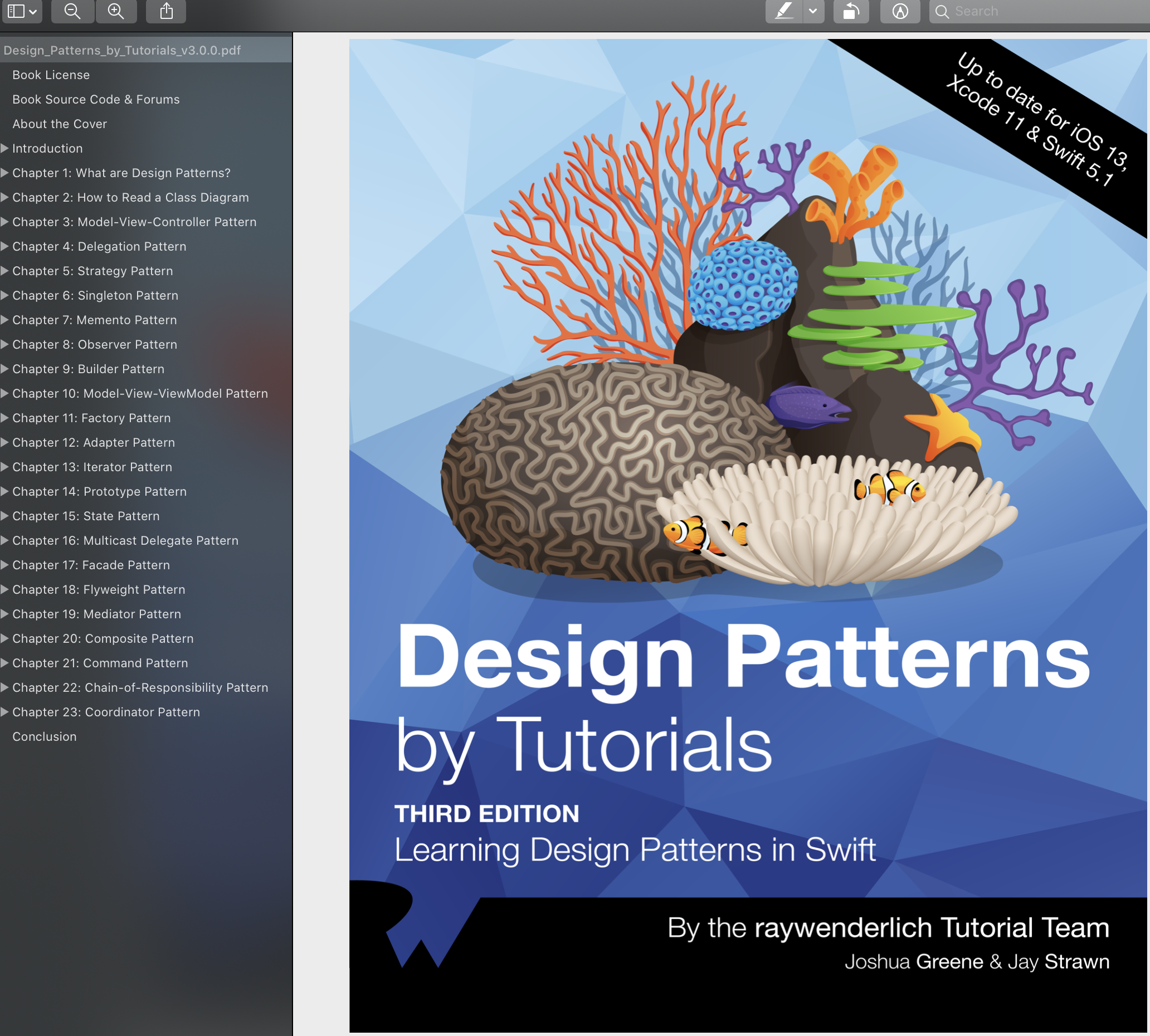Click the search magnifier icon
The width and height of the screenshot is (1150, 1036).
coord(942,11)
